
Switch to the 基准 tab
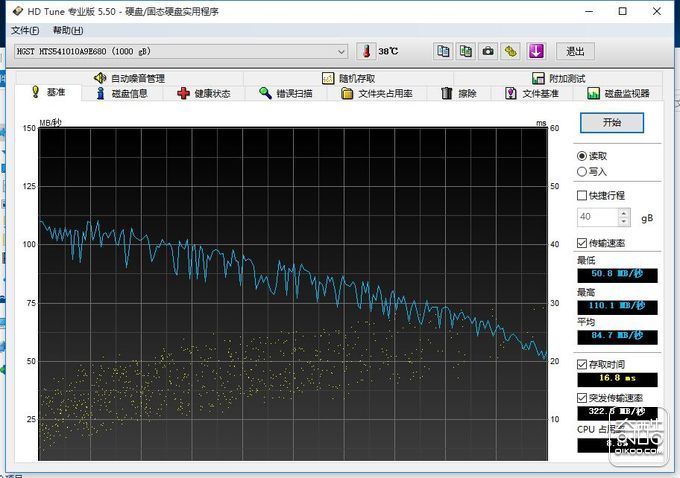click(x=48, y=92)
